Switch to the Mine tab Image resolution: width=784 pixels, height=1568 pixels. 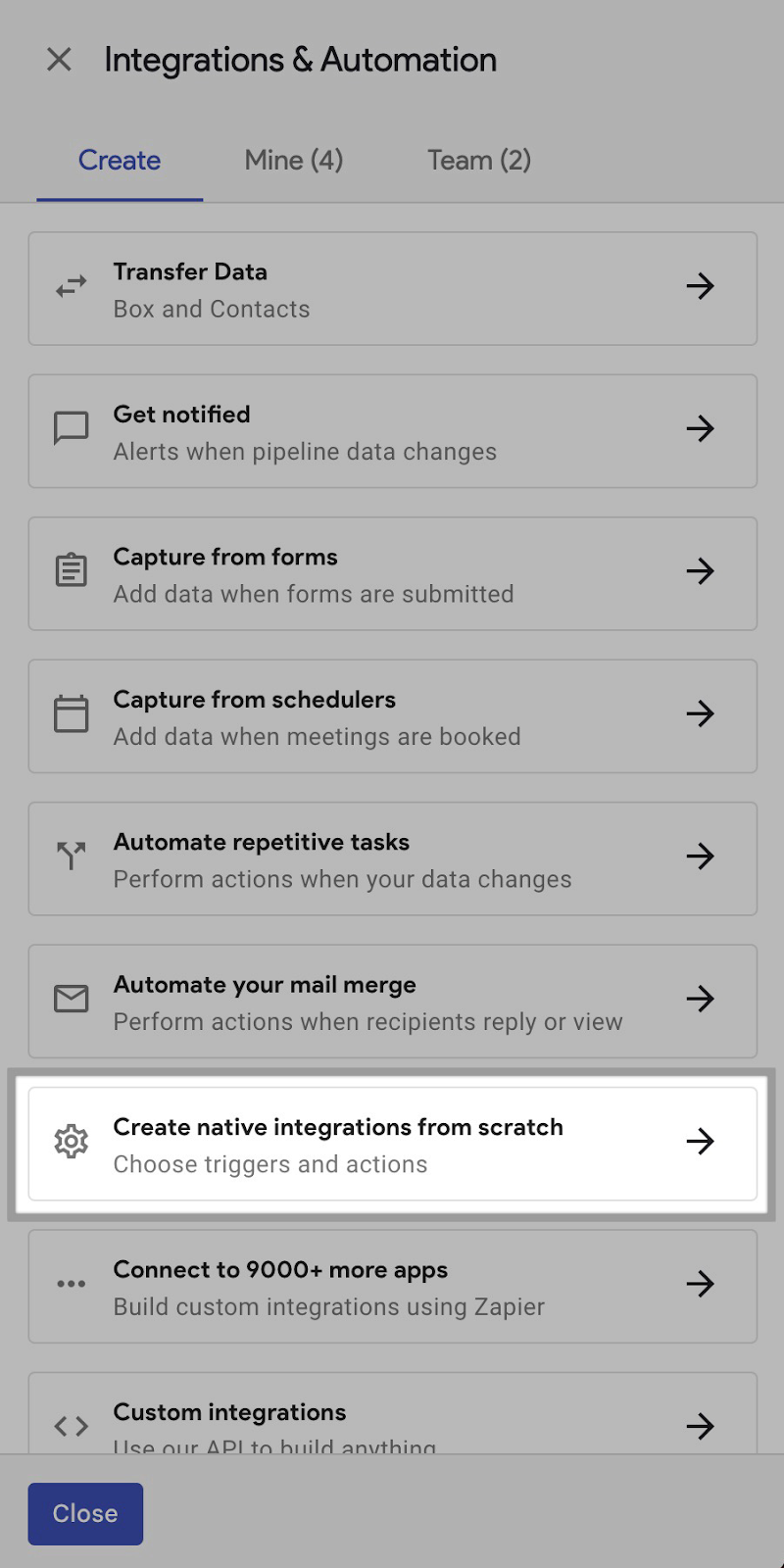click(x=293, y=160)
